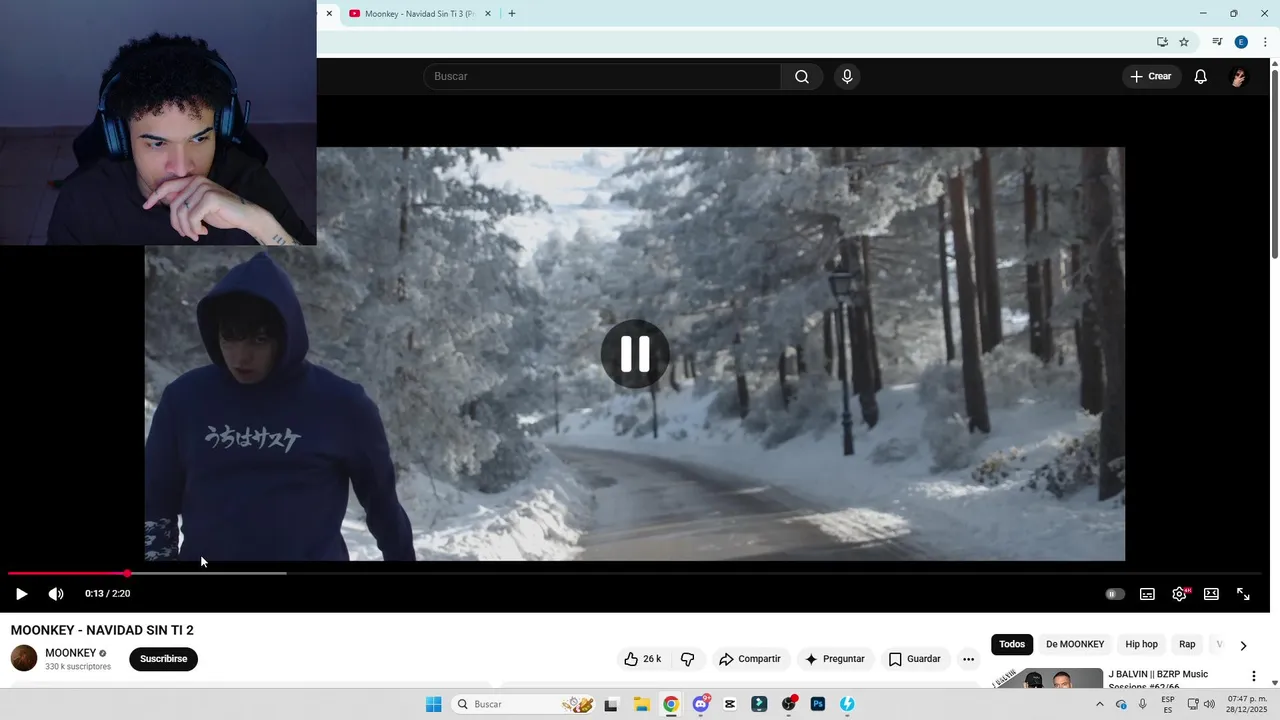Open the YouTube account avatar menu
Viewport: 1280px width, 720px height.
1238,77
